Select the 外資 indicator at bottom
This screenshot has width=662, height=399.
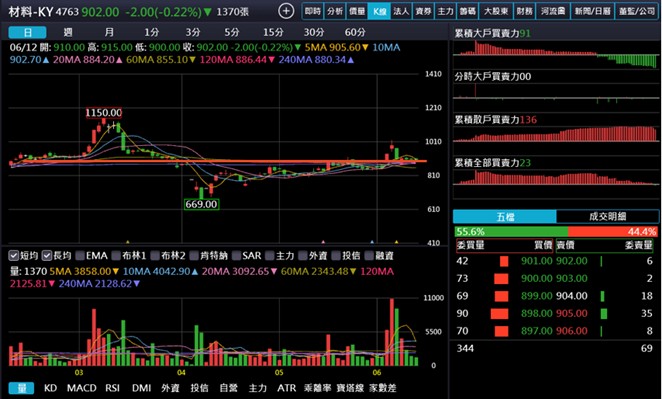pyautogui.click(x=170, y=388)
